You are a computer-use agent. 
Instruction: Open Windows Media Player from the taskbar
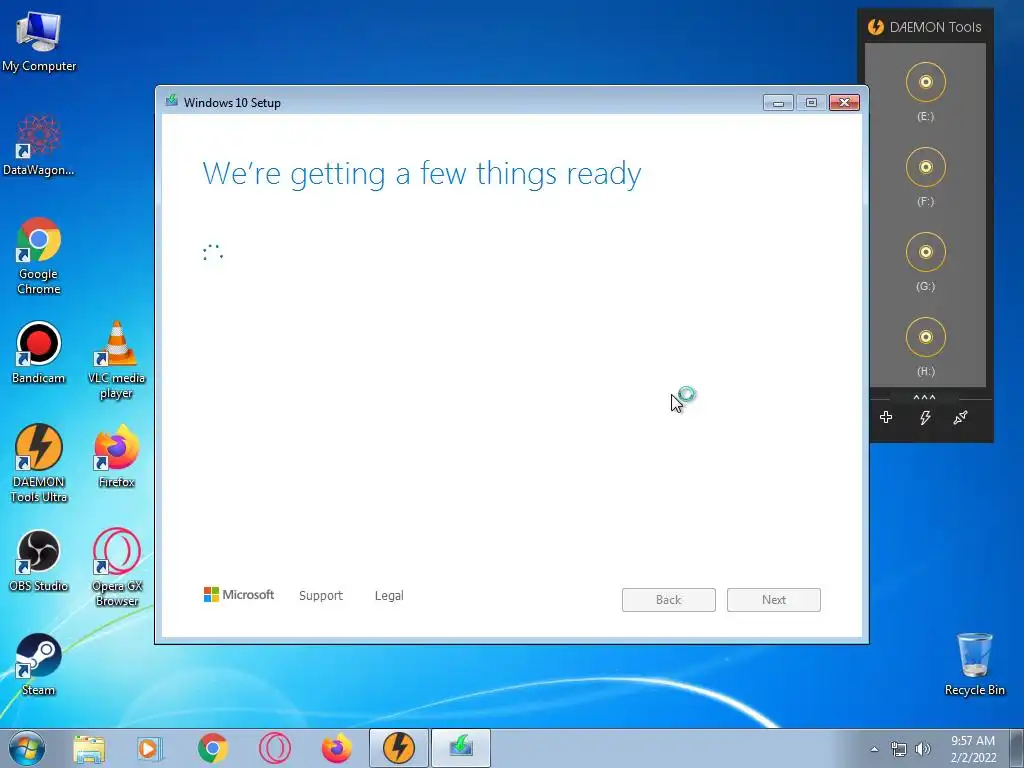(150, 748)
